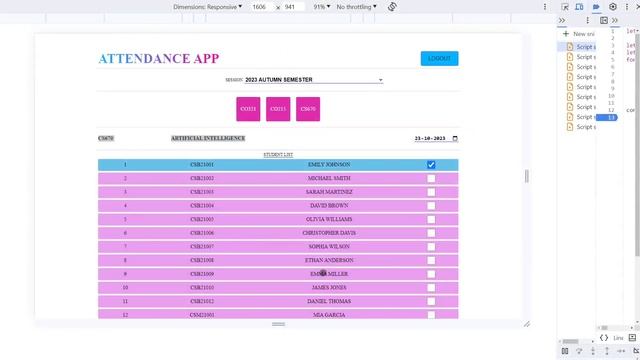Check James Jones attendance checkbox
Image resolution: width=640 pixels, height=360 pixels.
pyautogui.click(x=431, y=288)
